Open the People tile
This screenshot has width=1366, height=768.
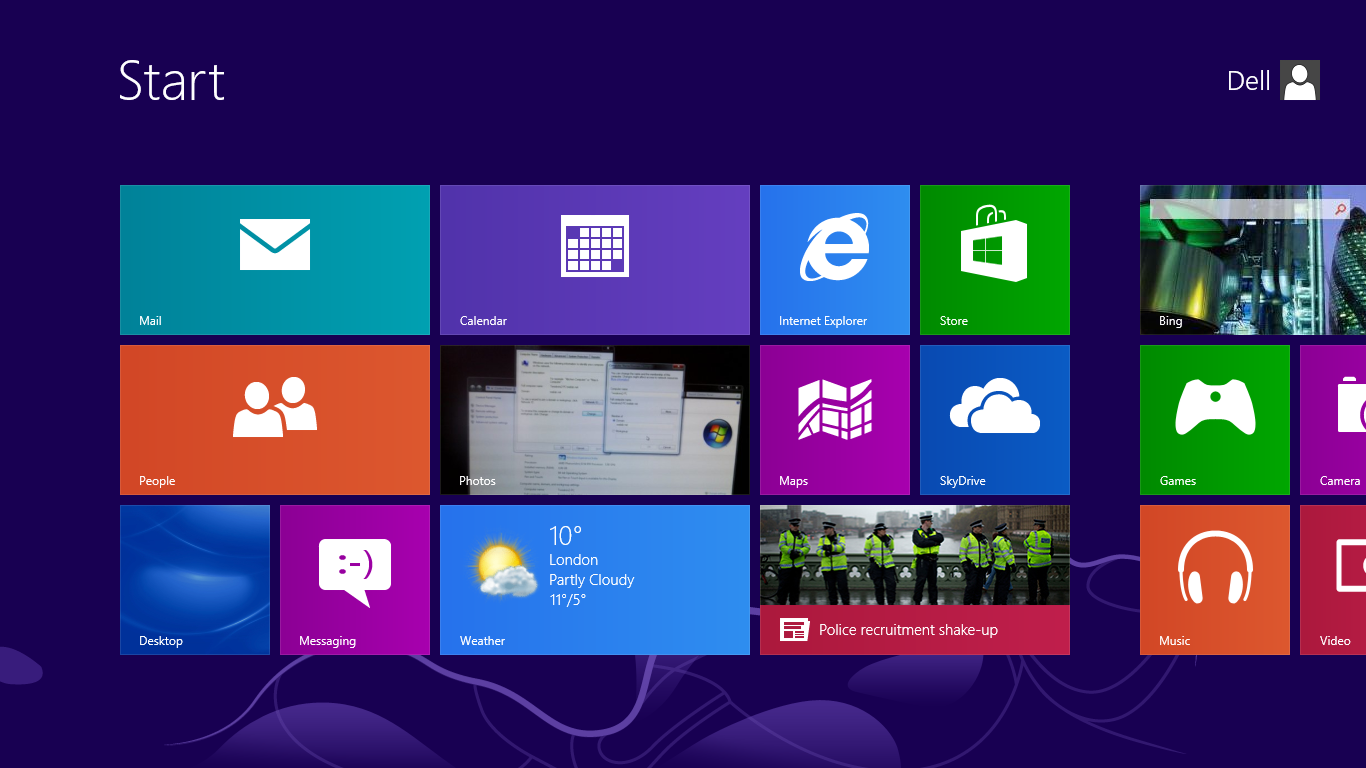point(275,420)
